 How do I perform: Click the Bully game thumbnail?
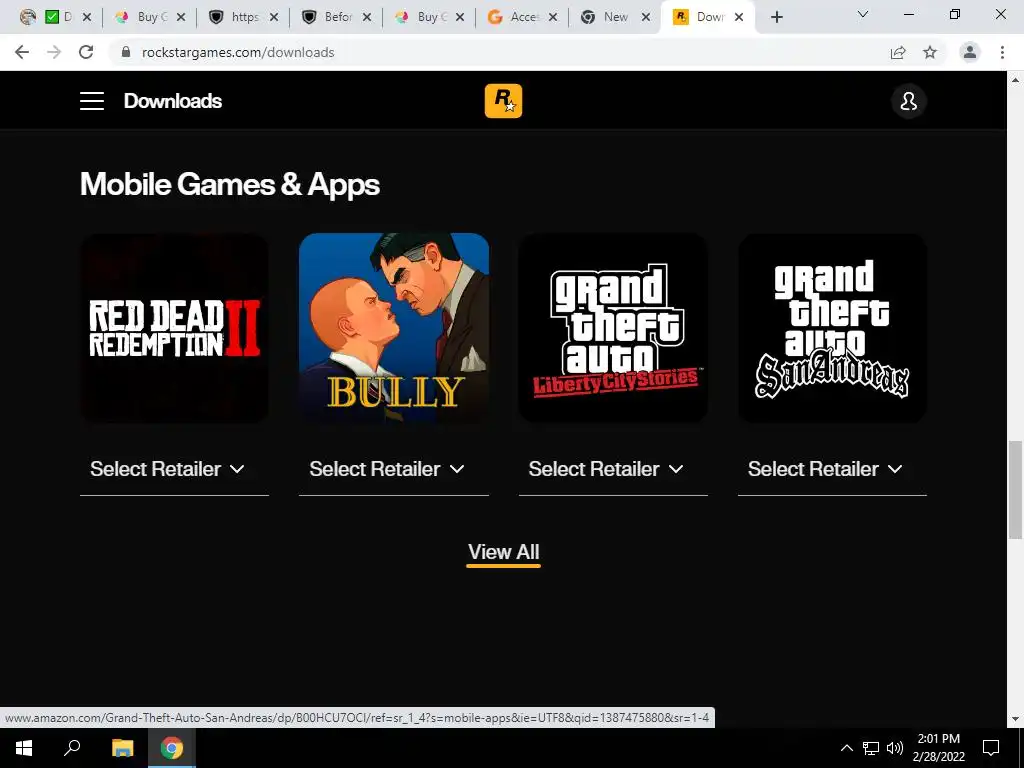pyautogui.click(x=394, y=328)
